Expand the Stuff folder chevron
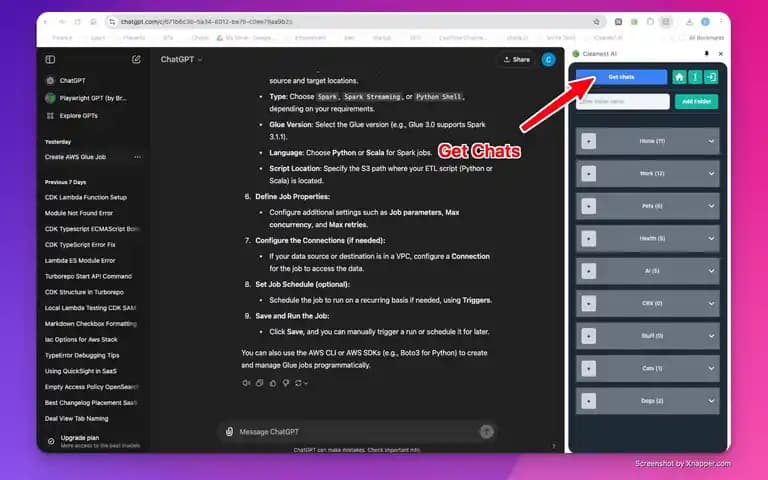 pyautogui.click(x=711, y=336)
